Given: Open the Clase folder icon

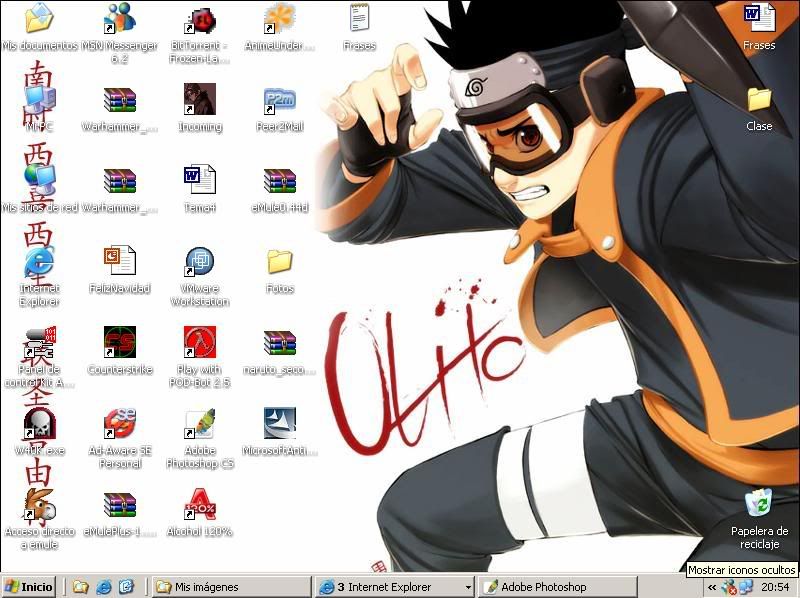Looking at the screenshot, I should (759, 99).
